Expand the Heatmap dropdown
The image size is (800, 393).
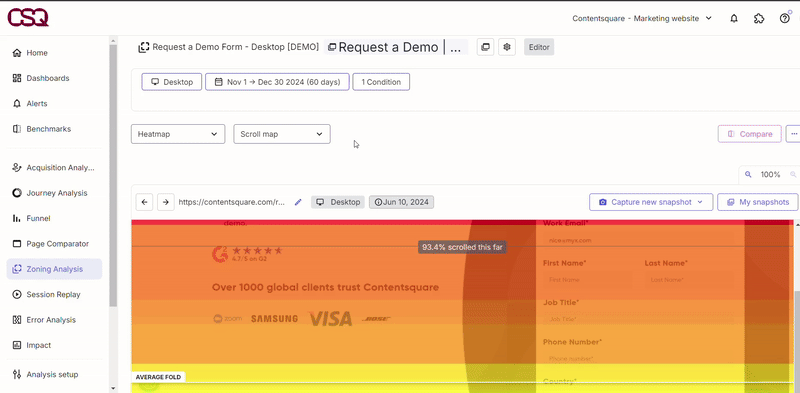pyautogui.click(x=178, y=134)
